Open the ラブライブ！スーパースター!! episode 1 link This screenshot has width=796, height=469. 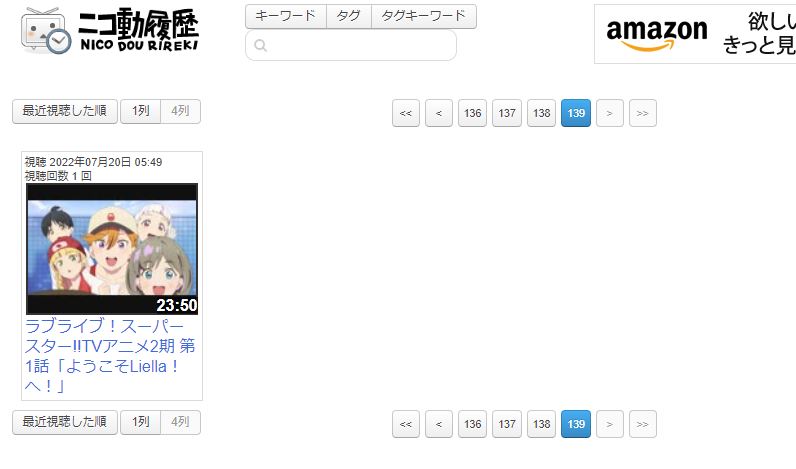[x=110, y=356]
